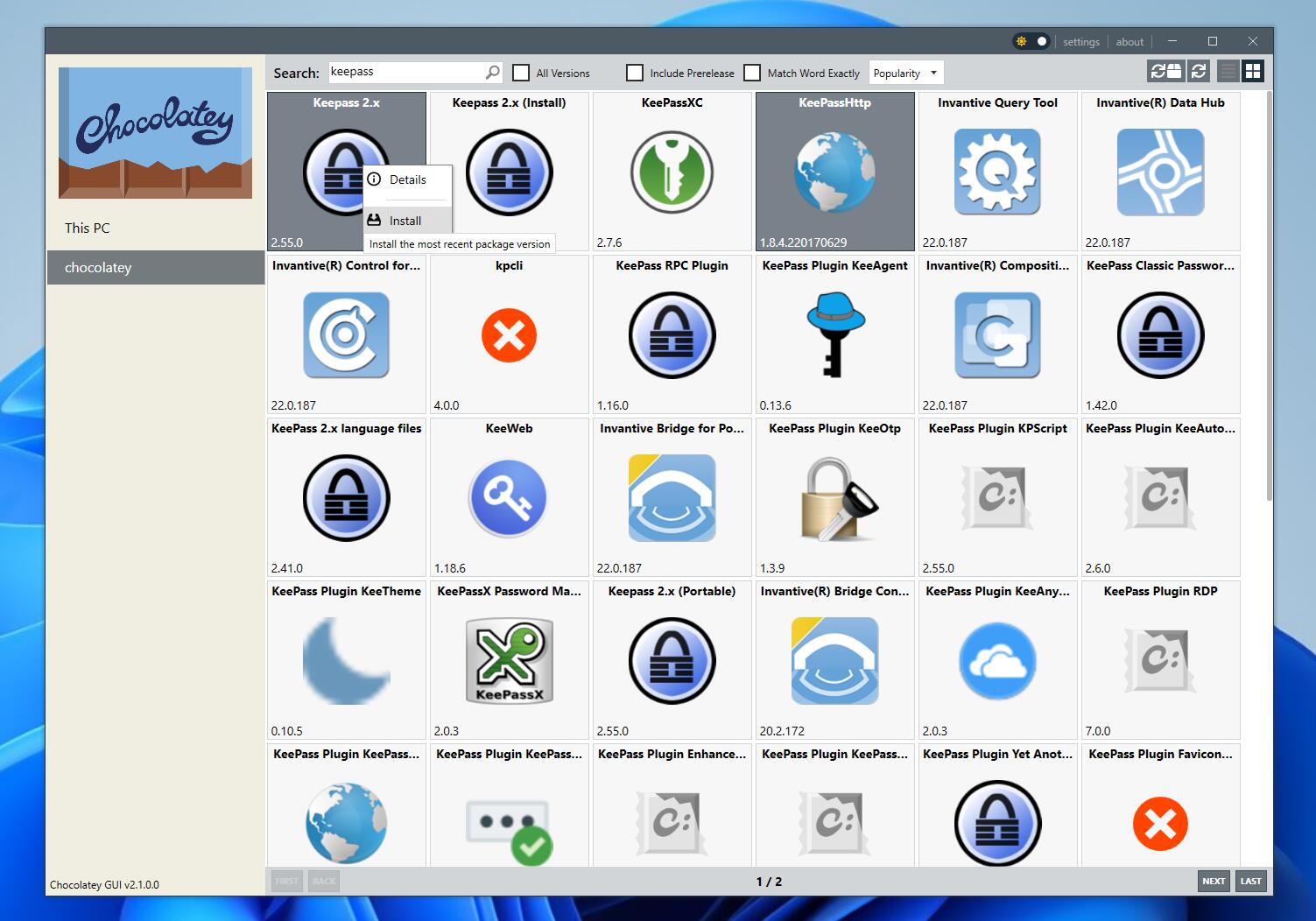The image size is (1316, 921).
Task: Click the Keepass 2.x (Portable) padlock icon
Action: pos(672,661)
